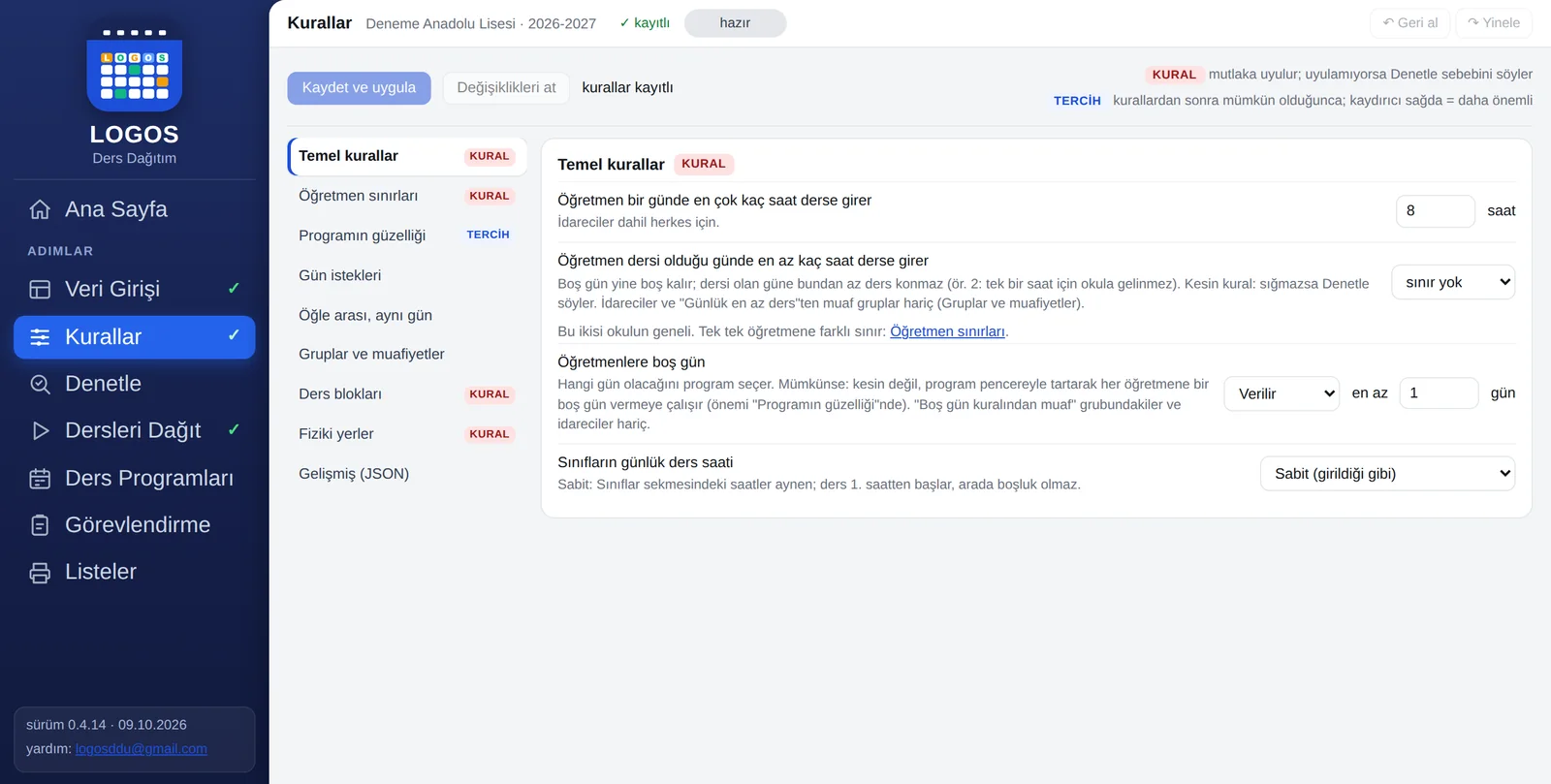Click the Ders Programları calendar icon

tap(40, 478)
